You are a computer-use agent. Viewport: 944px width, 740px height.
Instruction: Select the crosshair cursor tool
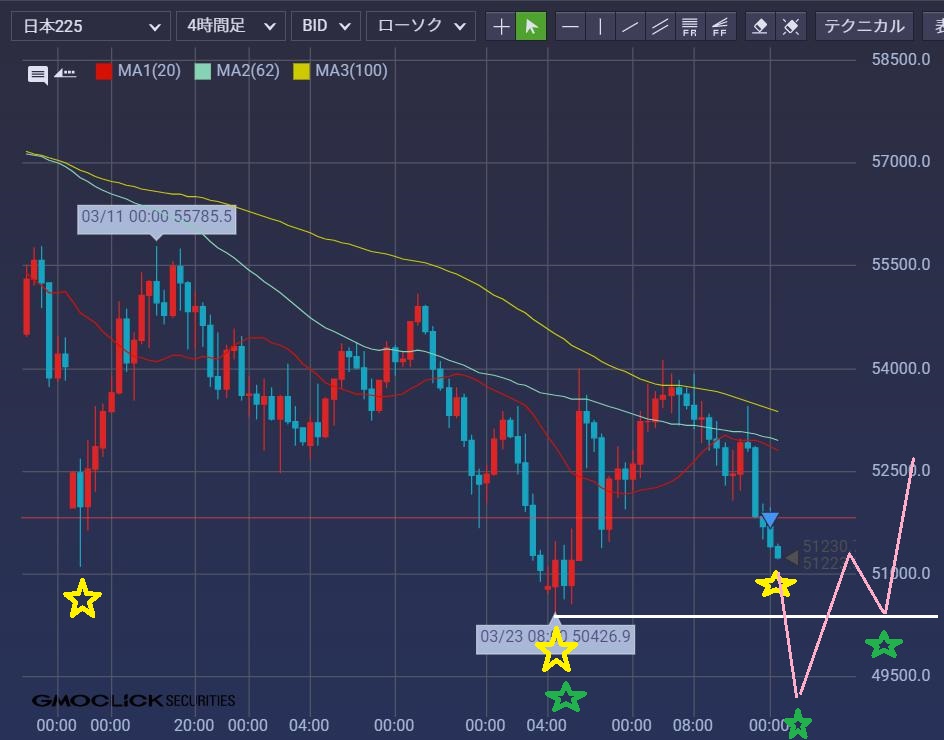click(501, 26)
